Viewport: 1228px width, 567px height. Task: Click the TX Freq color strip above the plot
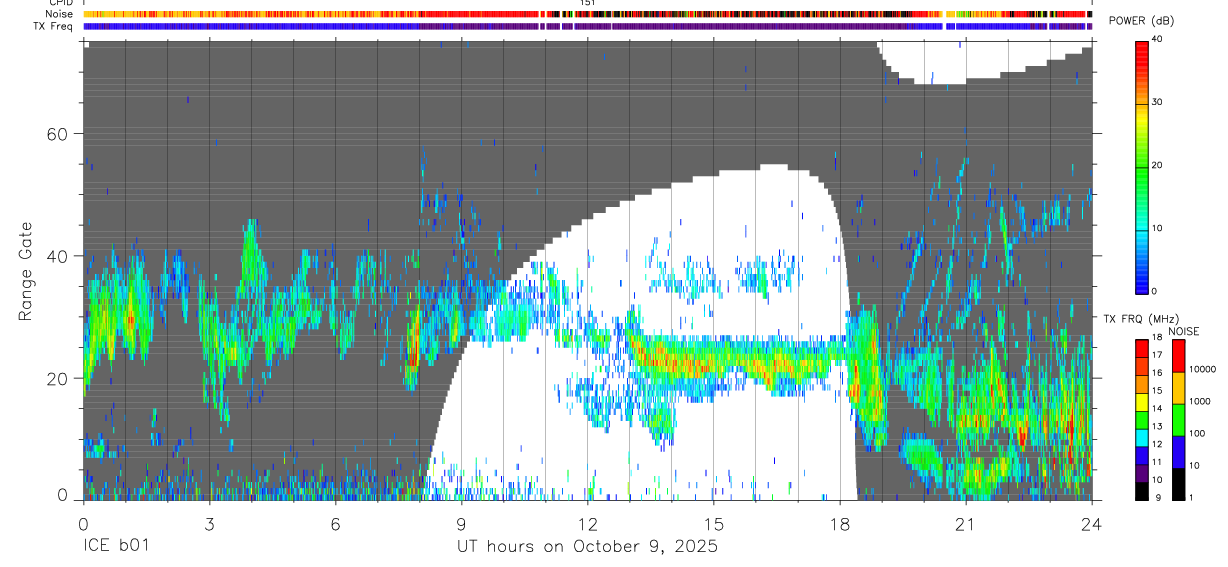[587, 26]
